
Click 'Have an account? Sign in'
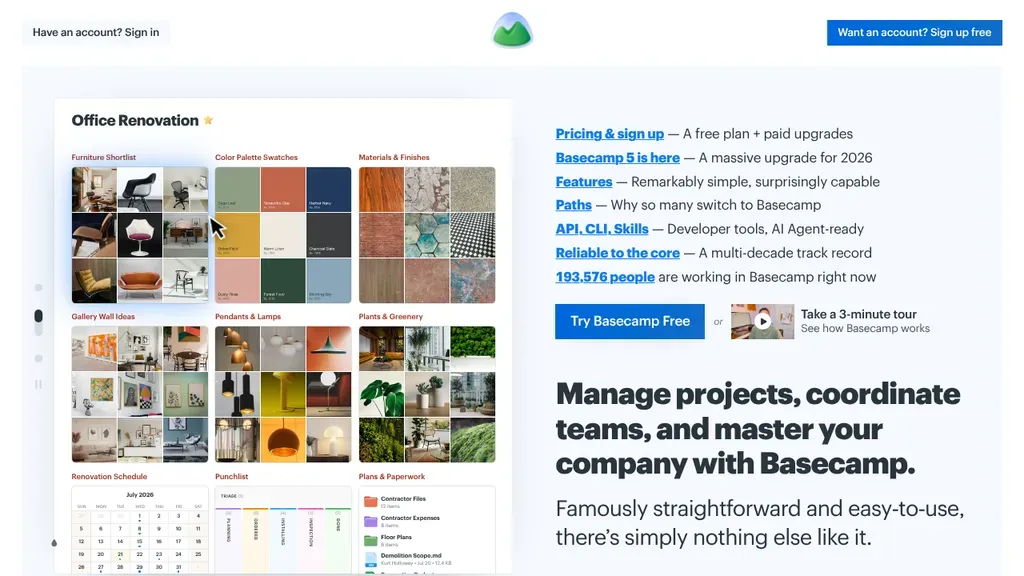coord(96,32)
